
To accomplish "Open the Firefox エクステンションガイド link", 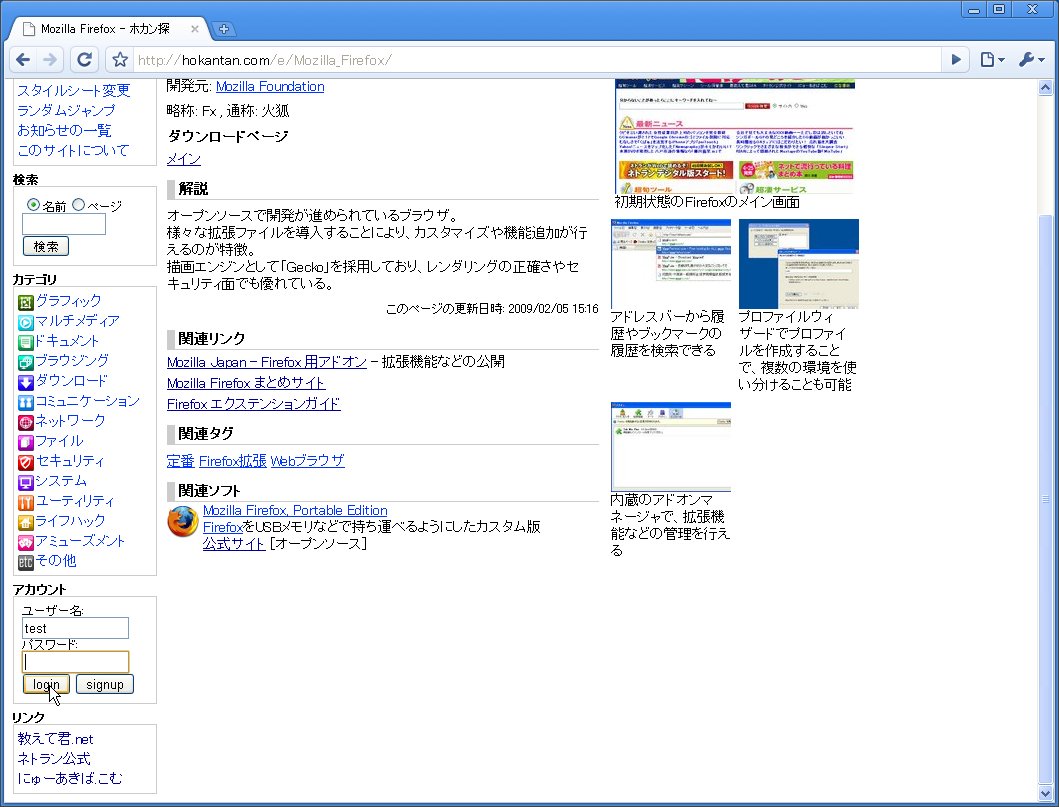I will point(253,404).
